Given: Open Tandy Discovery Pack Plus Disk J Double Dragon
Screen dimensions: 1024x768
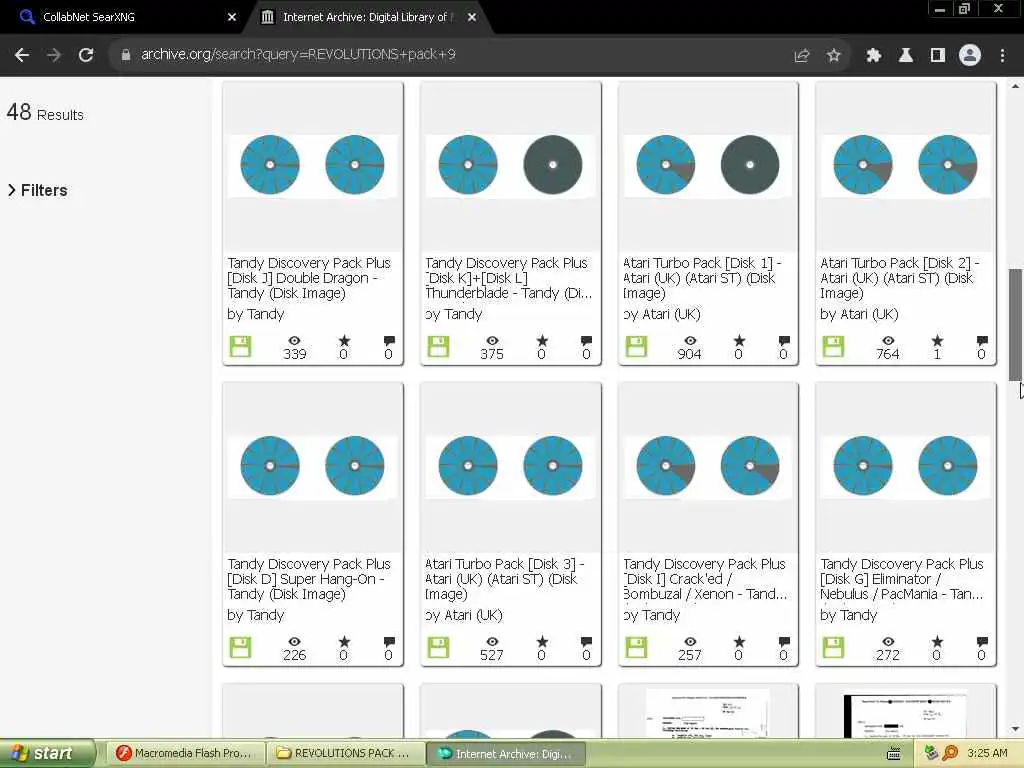Looking at the screenshot, I should point(309,278).
